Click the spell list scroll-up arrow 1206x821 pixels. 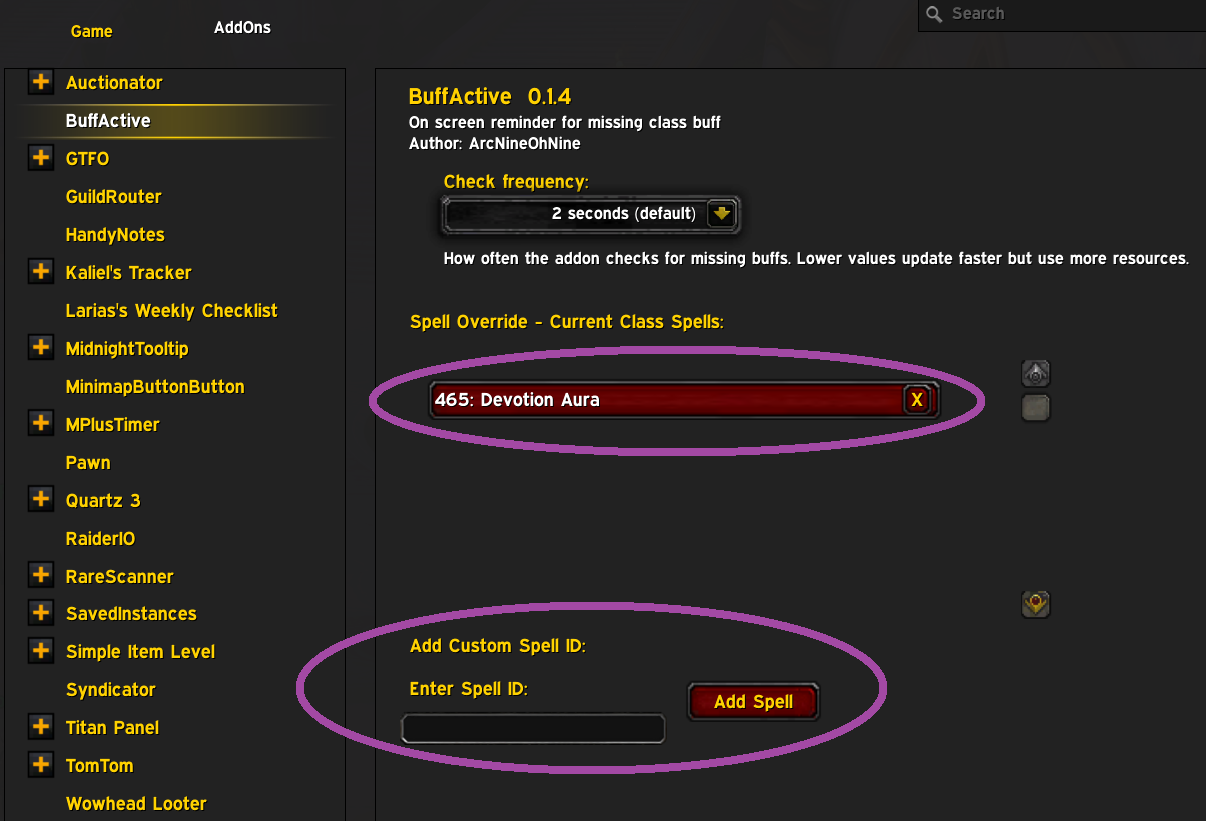click(1036, 374)
